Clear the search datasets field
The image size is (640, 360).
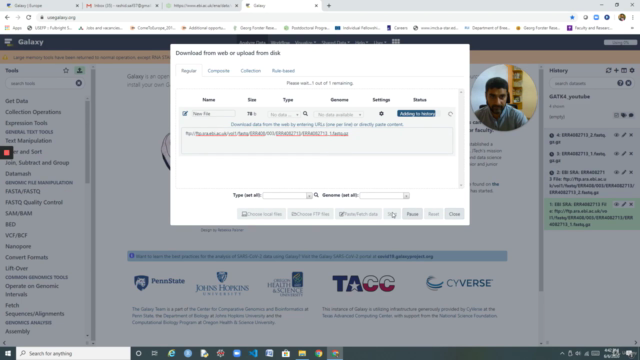point(629,83)
